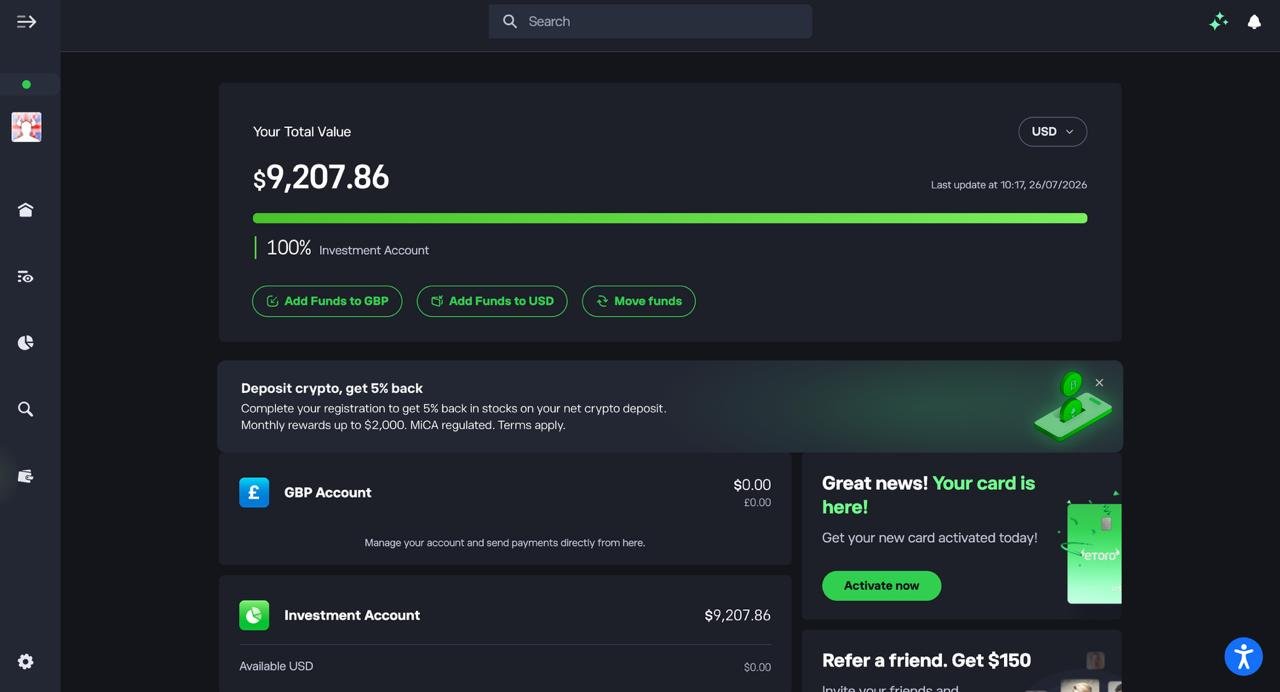
Task: Click the Available USD row
Action: click(x=505, y=667)
